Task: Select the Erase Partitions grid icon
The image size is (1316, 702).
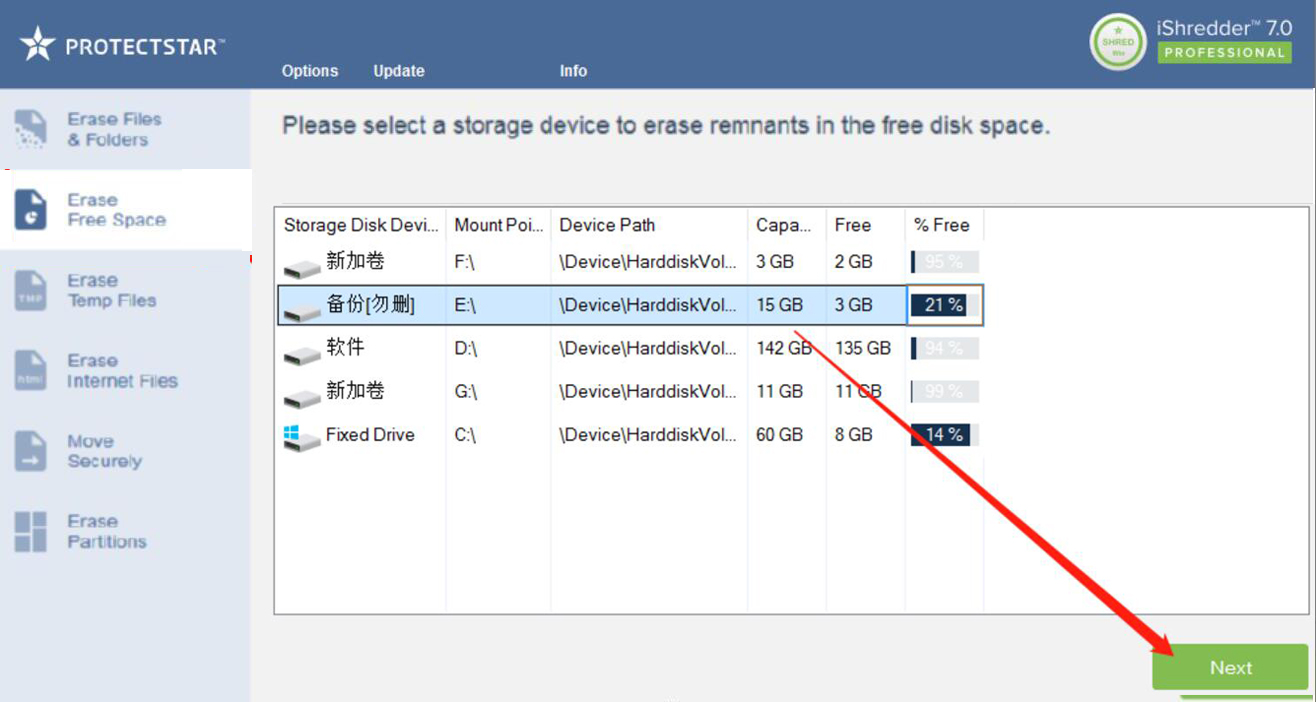Action: pyautogui.click(x=30, y=532)
